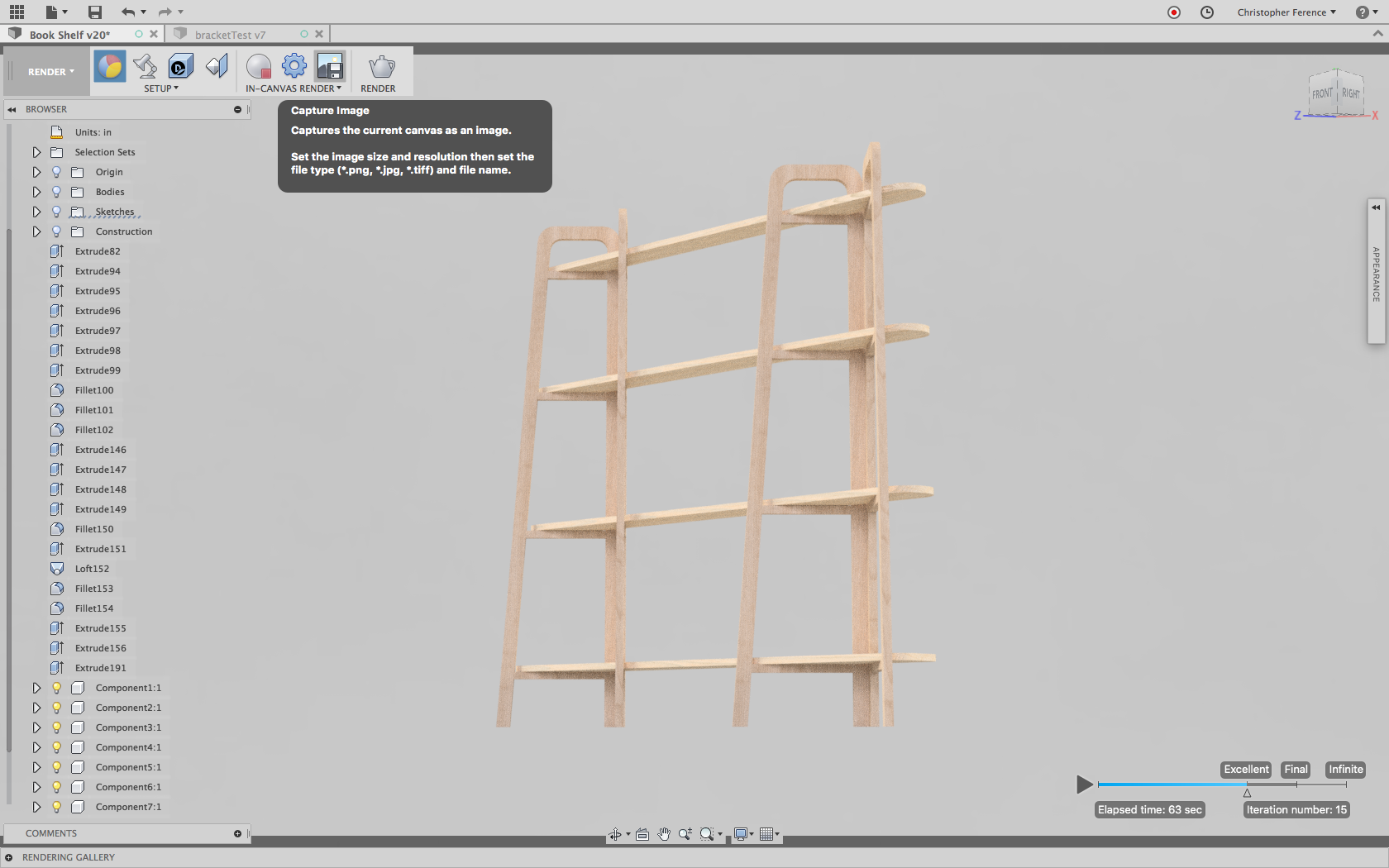Expand Component4:1 tree node
Screen dimensions: 1389x868
coord(36,747)
